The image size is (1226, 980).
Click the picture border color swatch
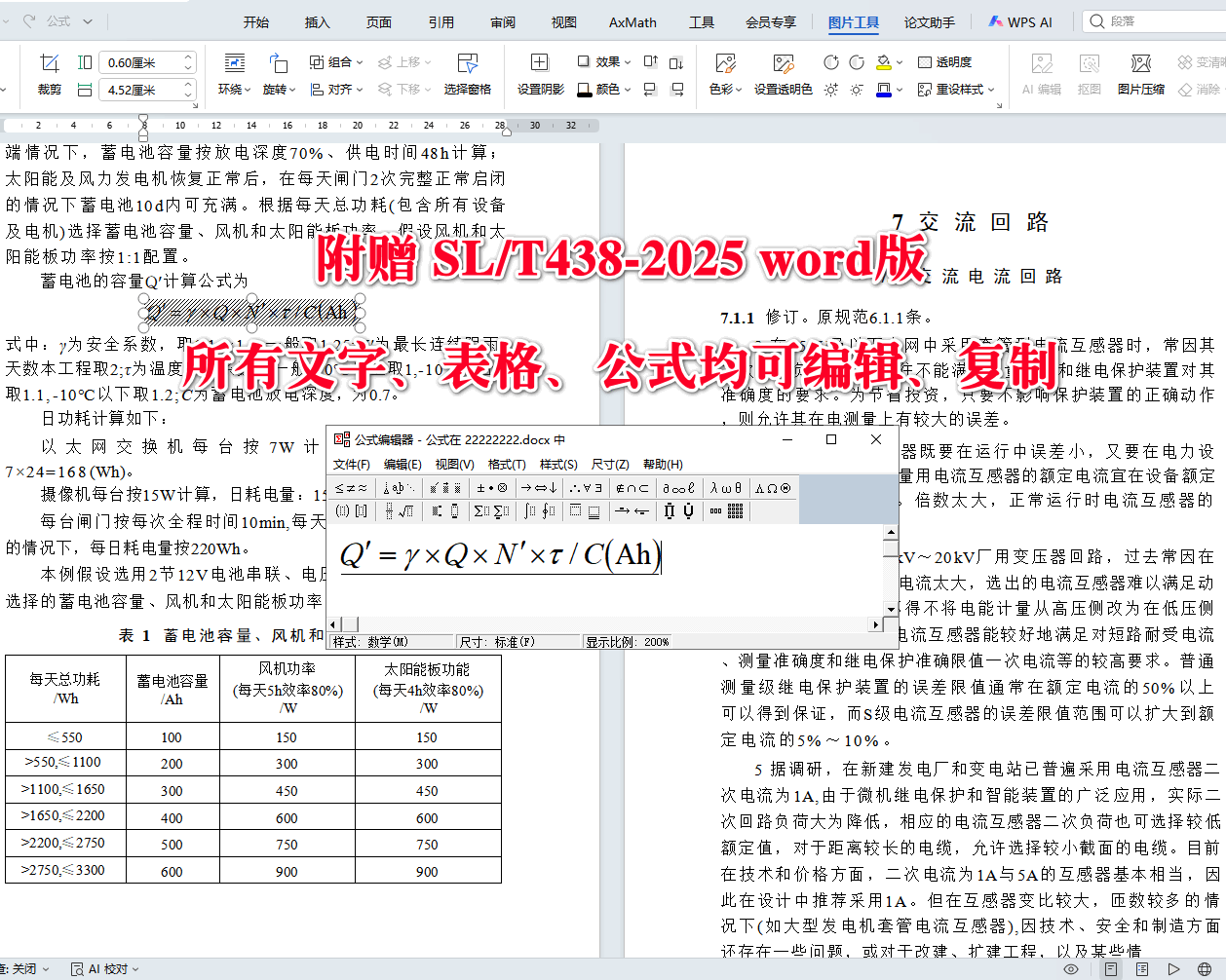(883, 90)
